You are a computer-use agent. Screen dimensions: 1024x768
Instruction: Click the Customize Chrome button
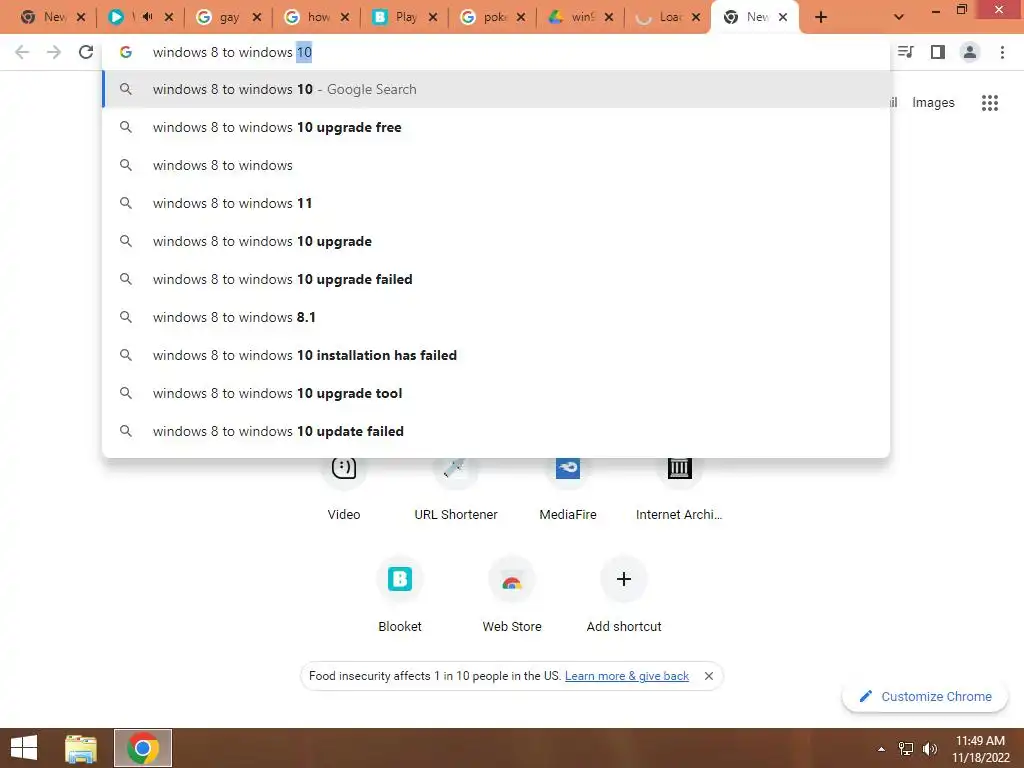tap(925, 696)
